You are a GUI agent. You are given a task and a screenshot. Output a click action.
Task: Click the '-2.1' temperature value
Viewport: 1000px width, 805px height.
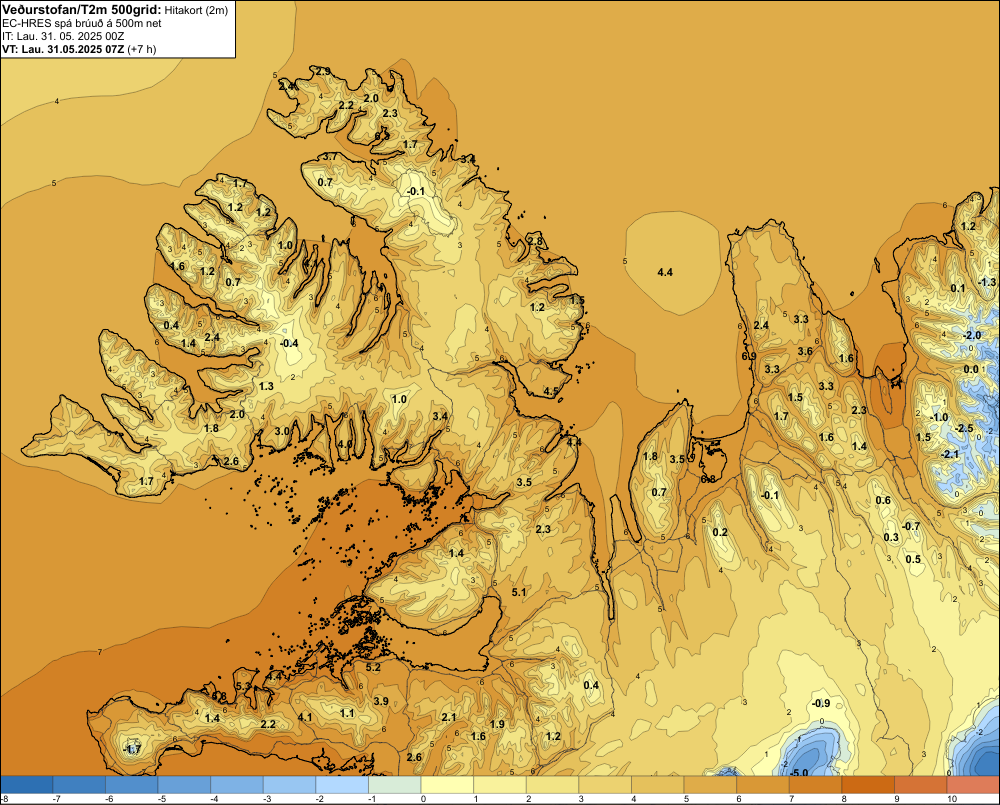point(950,454)
